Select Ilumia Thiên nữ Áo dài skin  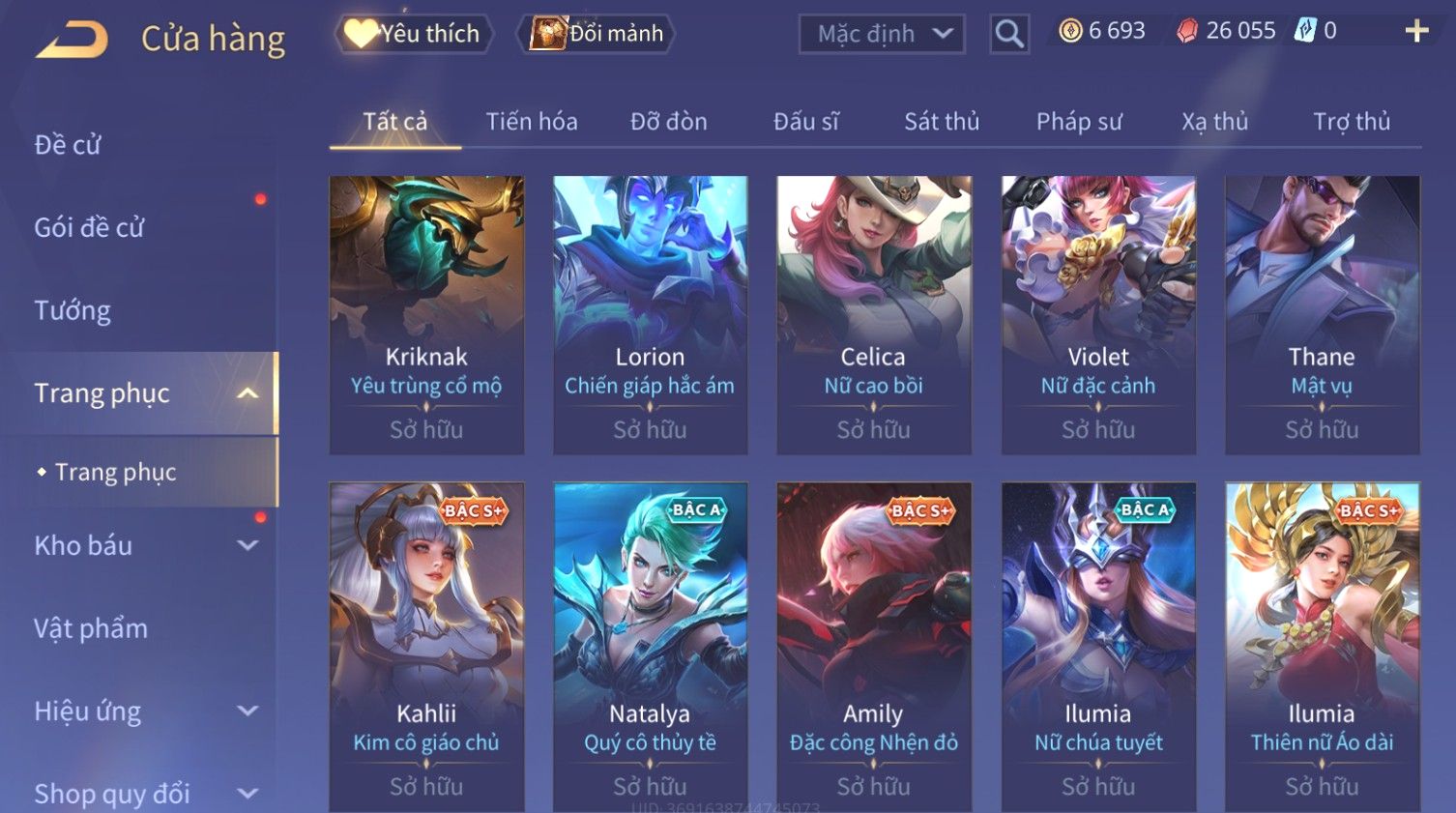[x=1322, y=647]
